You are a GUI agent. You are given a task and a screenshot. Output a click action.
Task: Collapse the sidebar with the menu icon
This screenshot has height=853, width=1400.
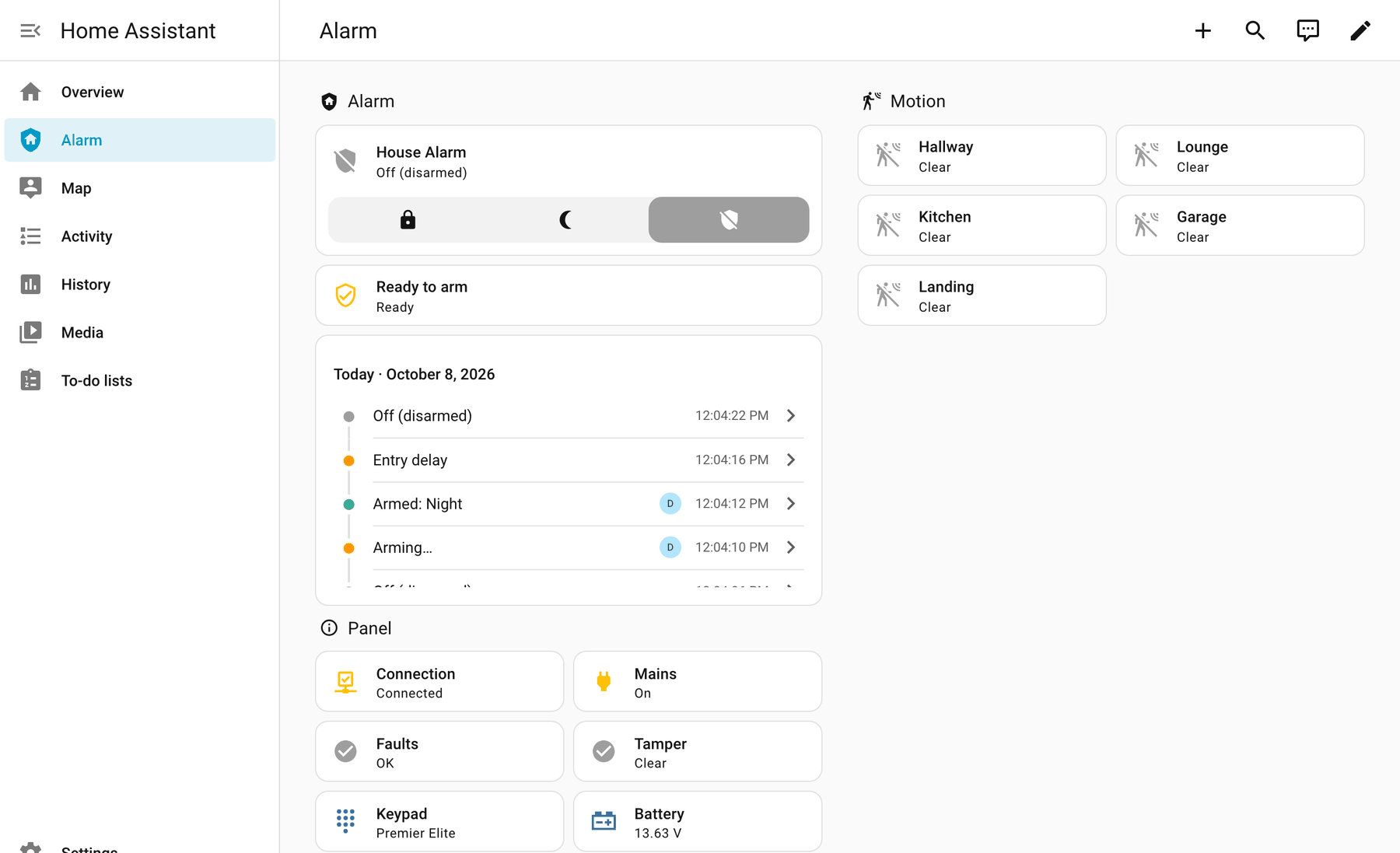click(30, 30)
